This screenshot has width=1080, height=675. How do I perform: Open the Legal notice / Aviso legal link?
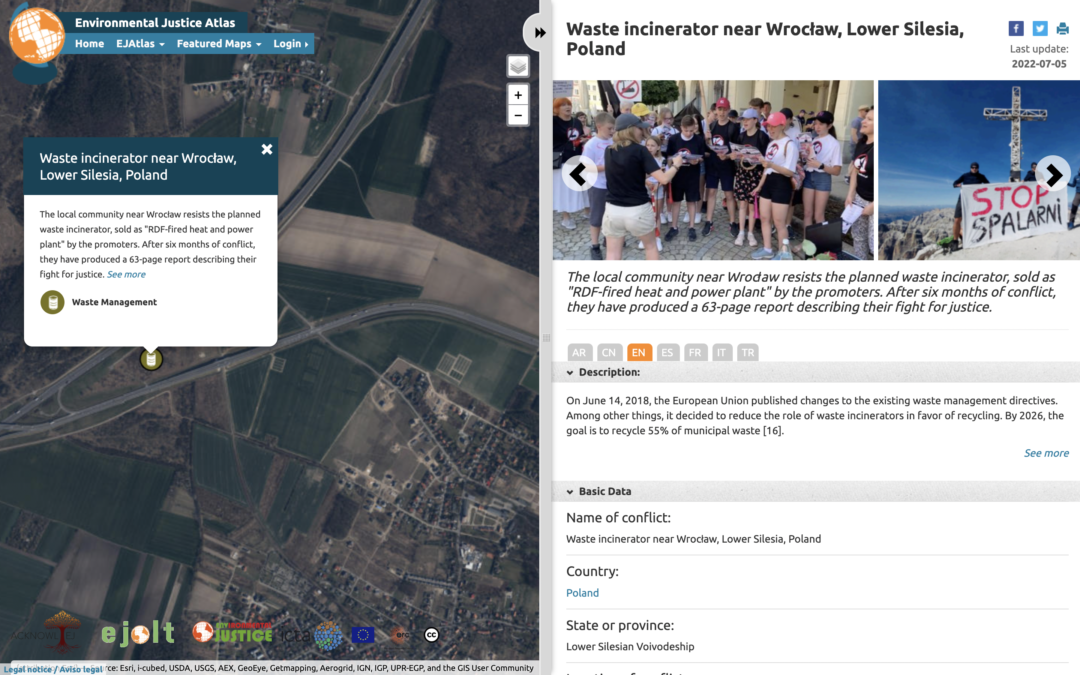[53, 669]
